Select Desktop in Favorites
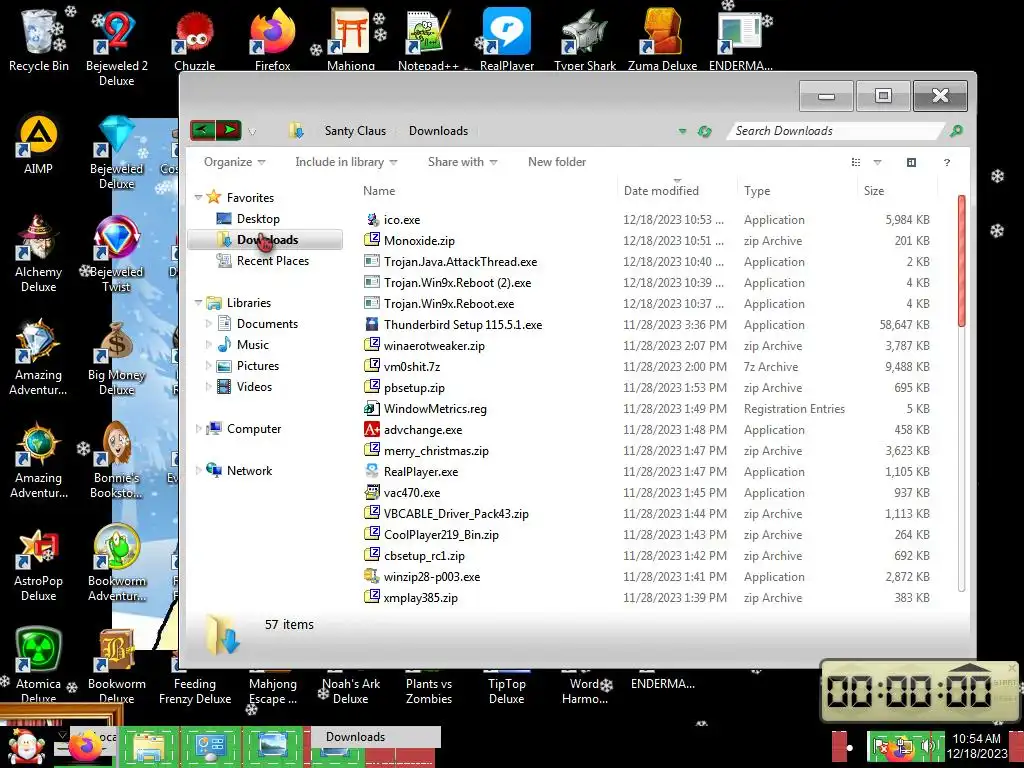The width and height of the screenshot is (1024, 768). click(x=258, y=219)
